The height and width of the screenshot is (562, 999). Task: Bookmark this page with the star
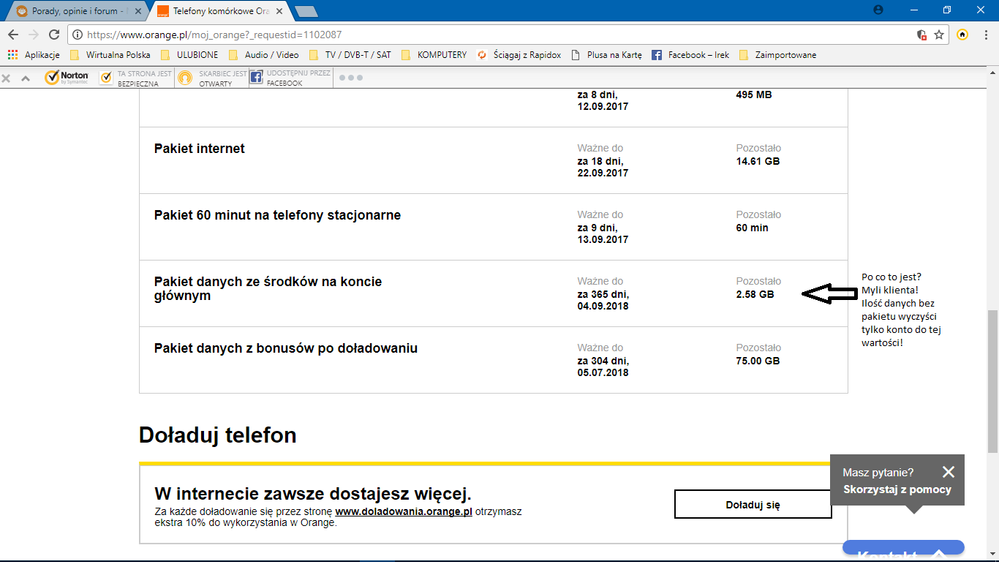pyautogui.click(x=939, y=35)
